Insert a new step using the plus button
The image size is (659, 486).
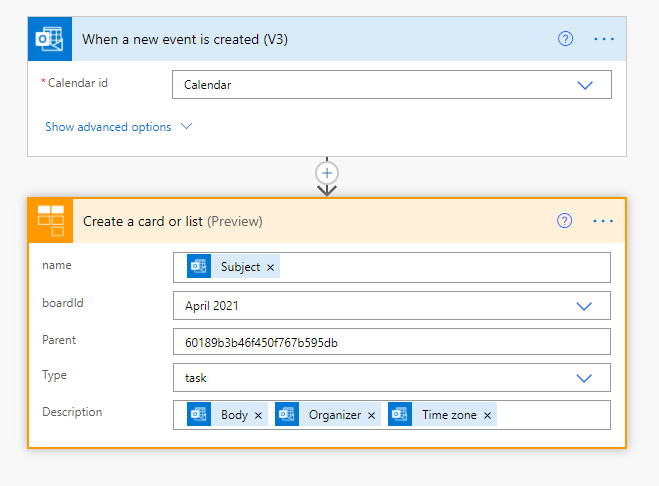point(327,173)
